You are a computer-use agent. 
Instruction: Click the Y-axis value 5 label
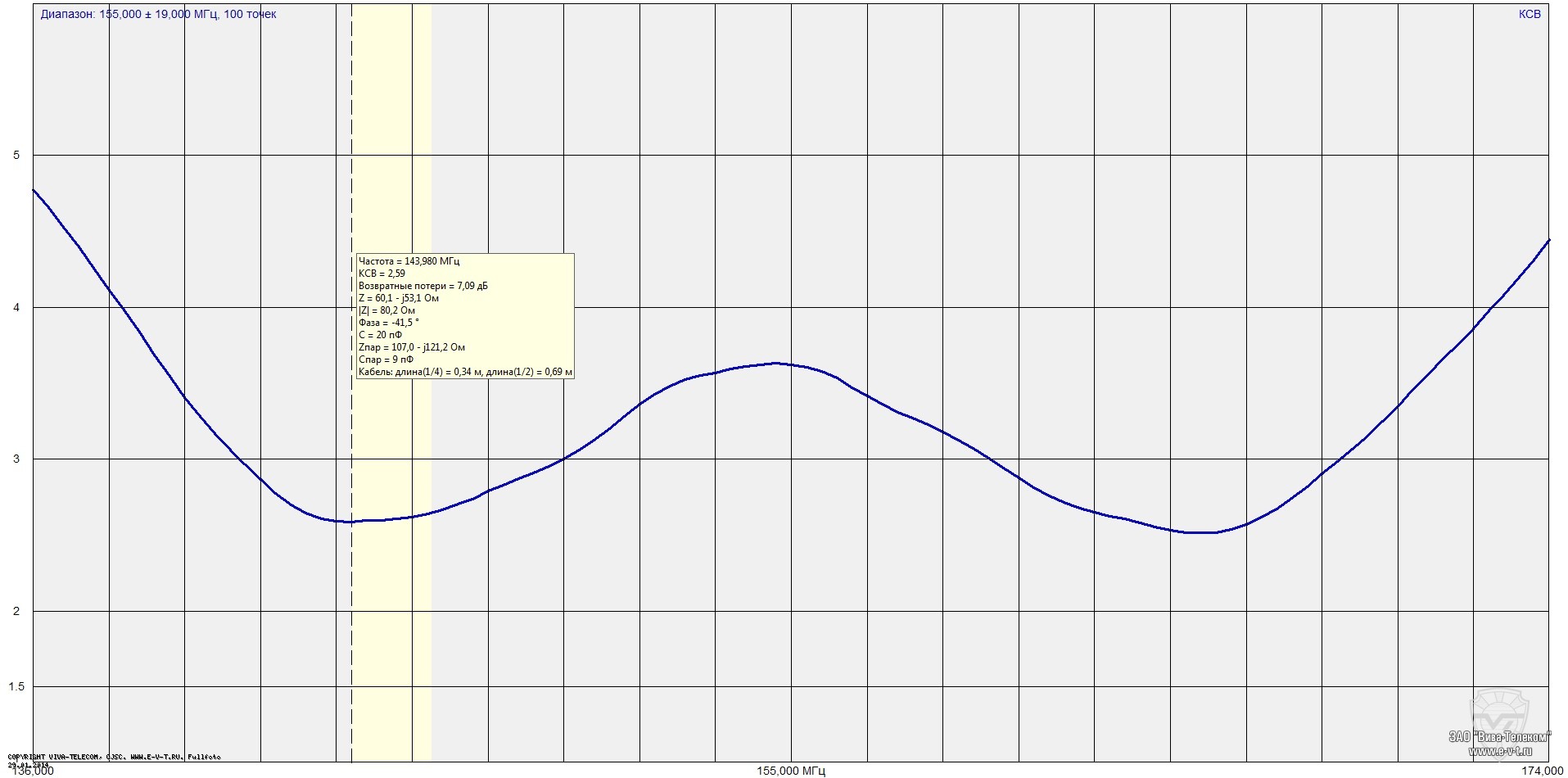pyautogui.click(x=16, y=156)
